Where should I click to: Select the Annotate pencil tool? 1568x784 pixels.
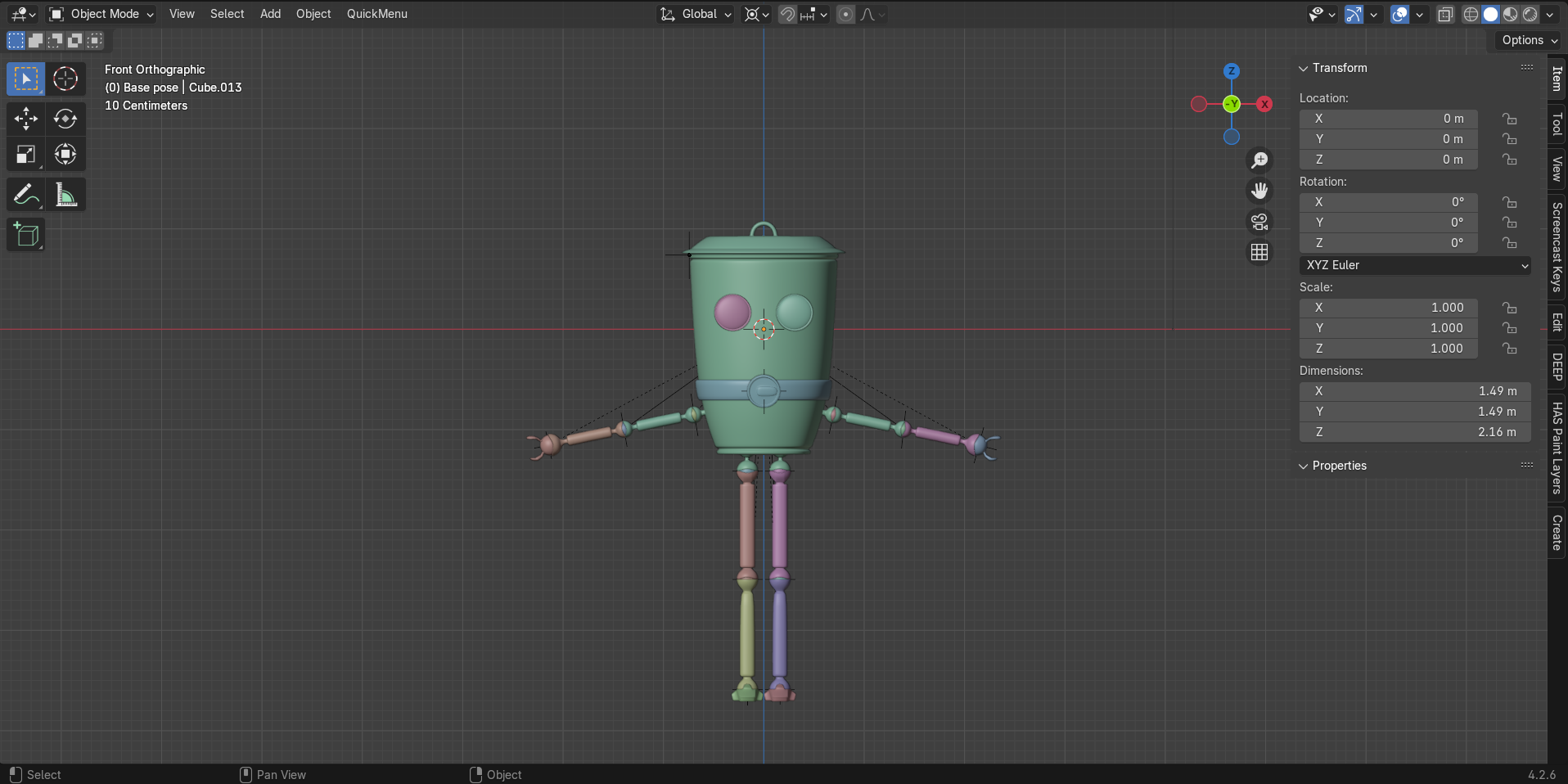26,195
